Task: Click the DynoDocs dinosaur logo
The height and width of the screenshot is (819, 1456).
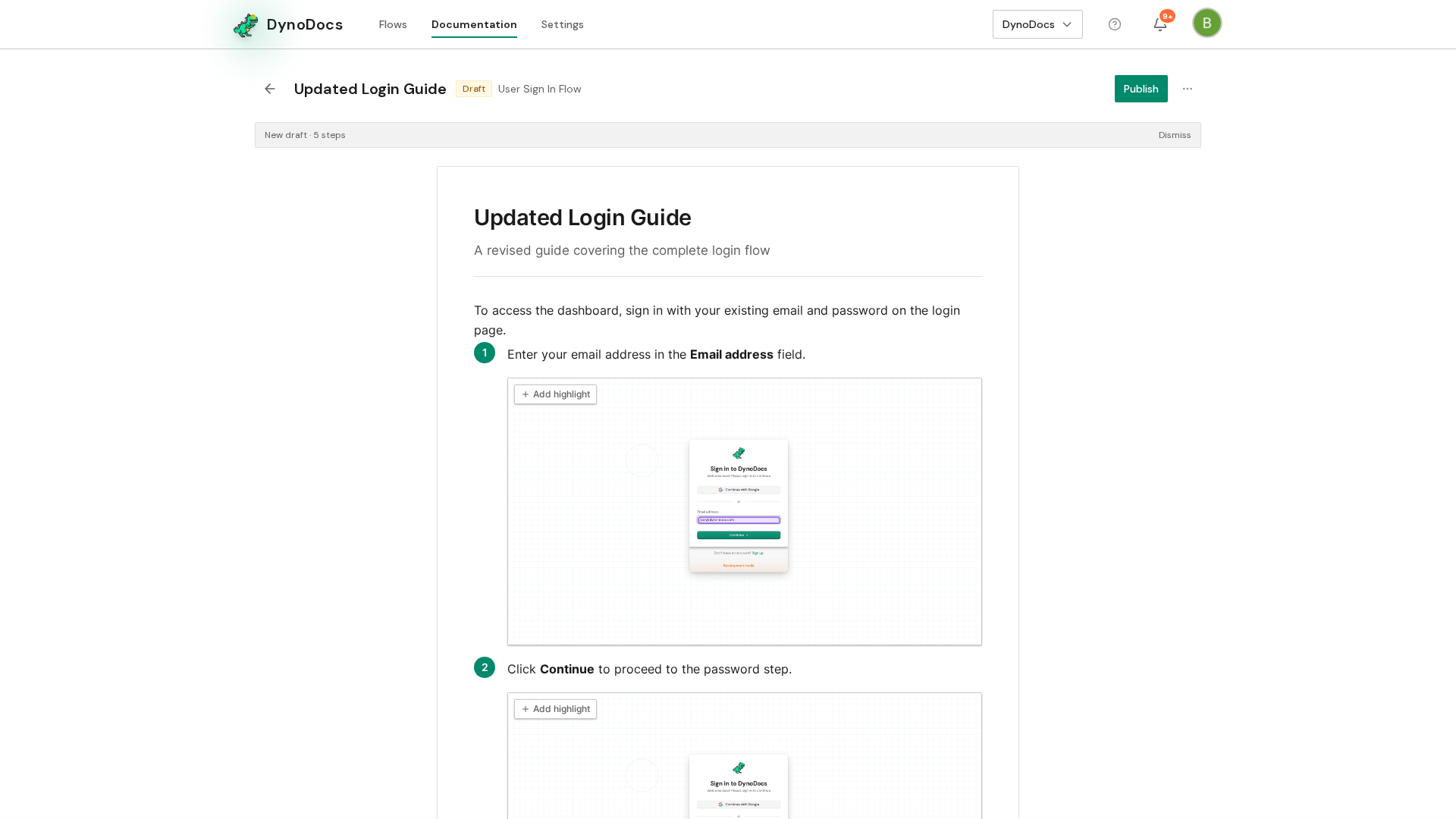Action: pyautogui.click(x=246, y=25)
